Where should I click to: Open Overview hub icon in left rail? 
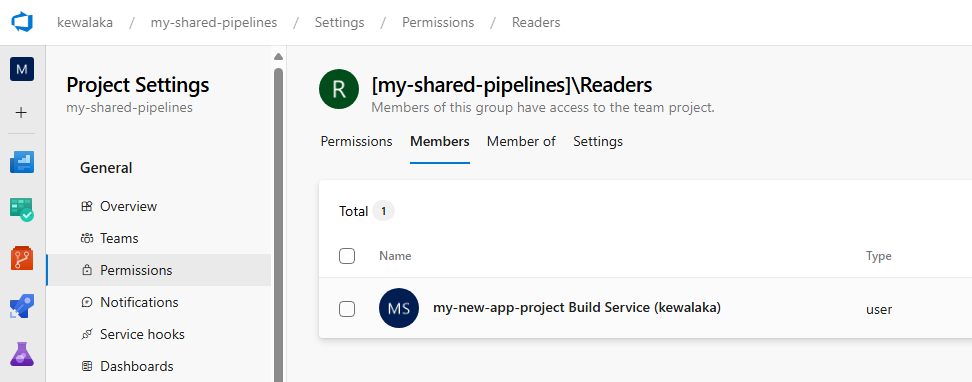tap(22, 162)
